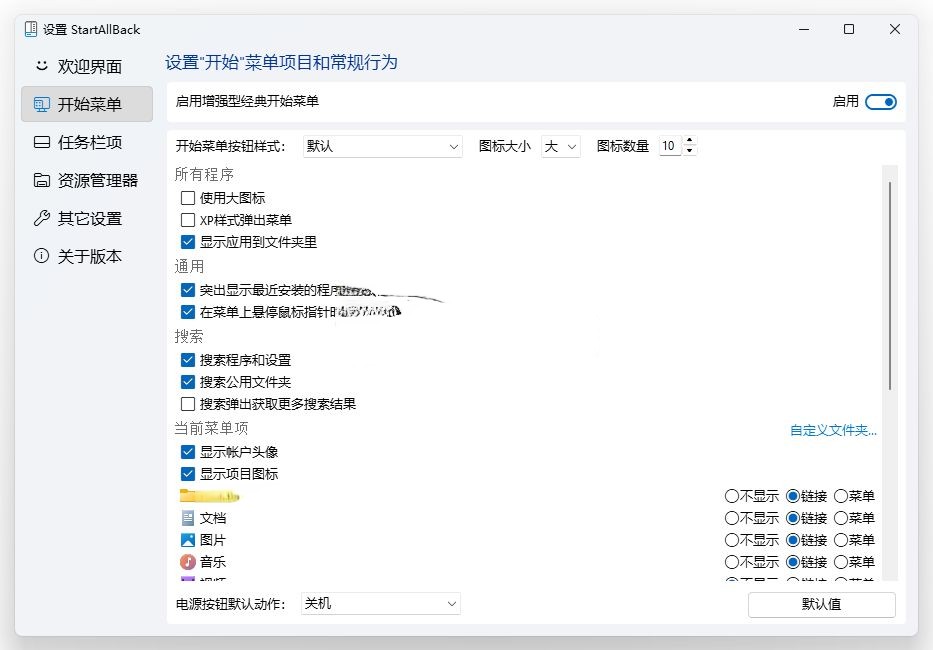Click the 设置"开始"菜单项目和常规行为 page title

point(281,62)
